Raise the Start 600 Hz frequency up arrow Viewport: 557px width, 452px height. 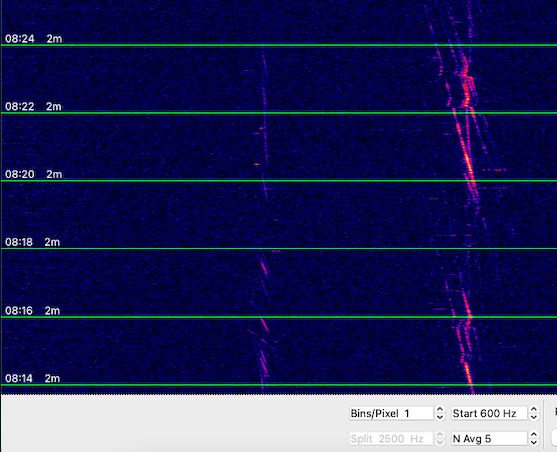534,409
